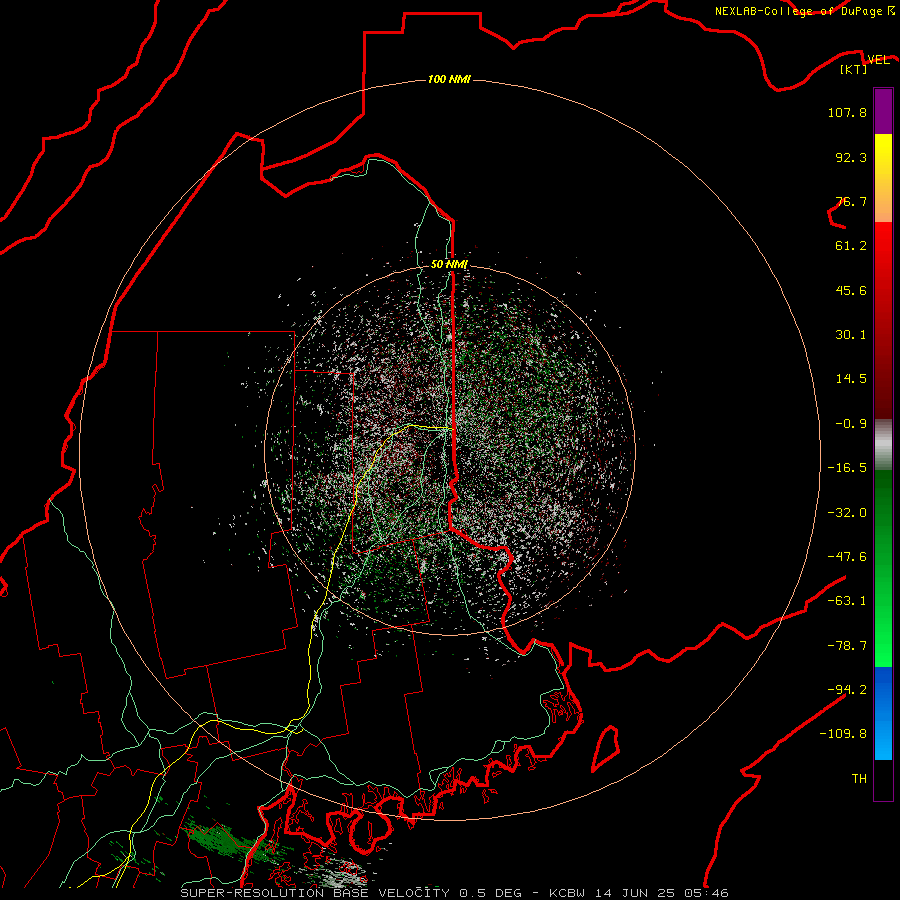This screenshot has width=900, height=900.
Task: Click the -63.1 legend value
Action: [847, 601]
